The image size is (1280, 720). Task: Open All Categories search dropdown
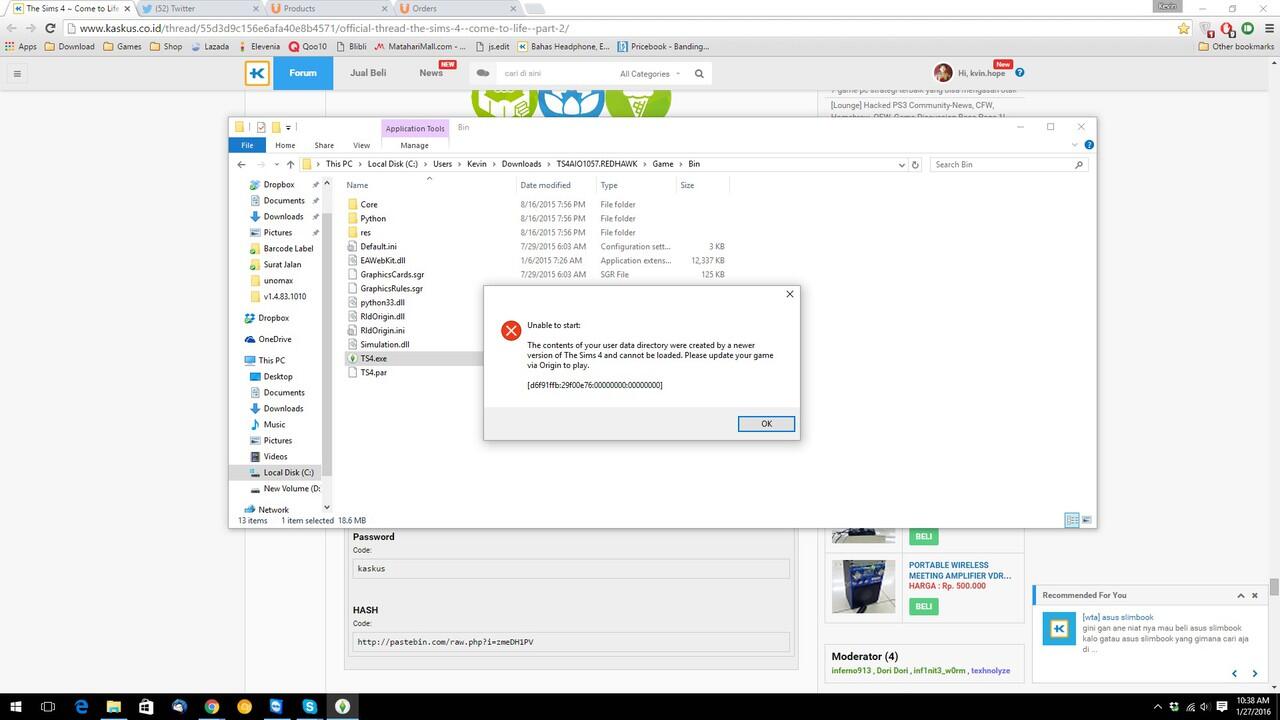pos(650,73)
